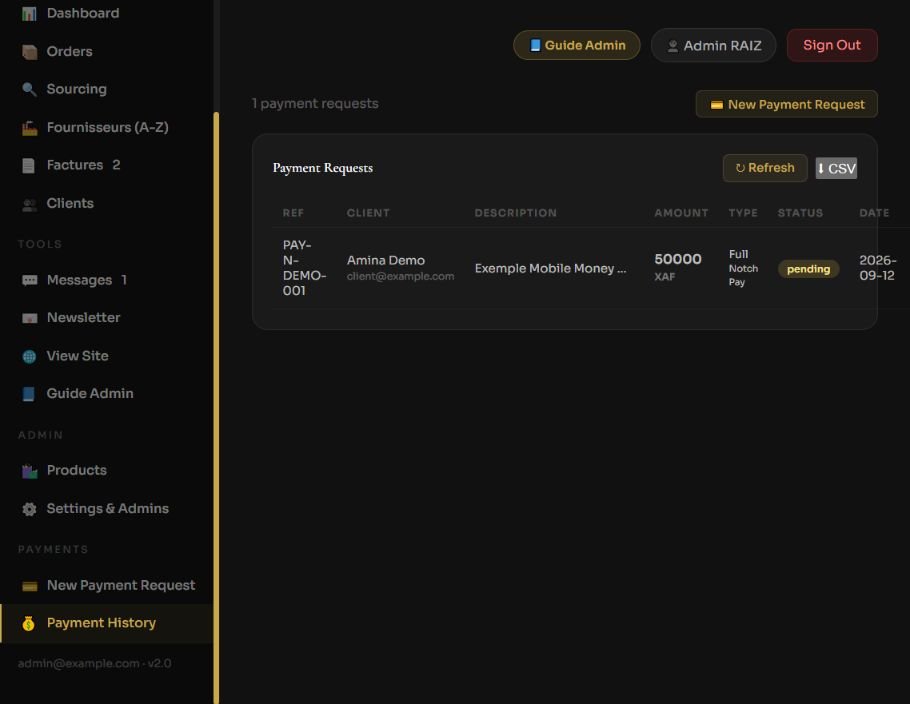910x704 pixels.
Task: Click the AMOUNT column header
Action: [x=681, y=213]
